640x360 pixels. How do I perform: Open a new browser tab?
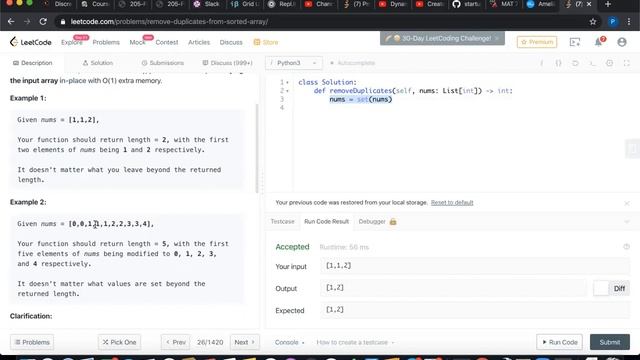point(608,4)
